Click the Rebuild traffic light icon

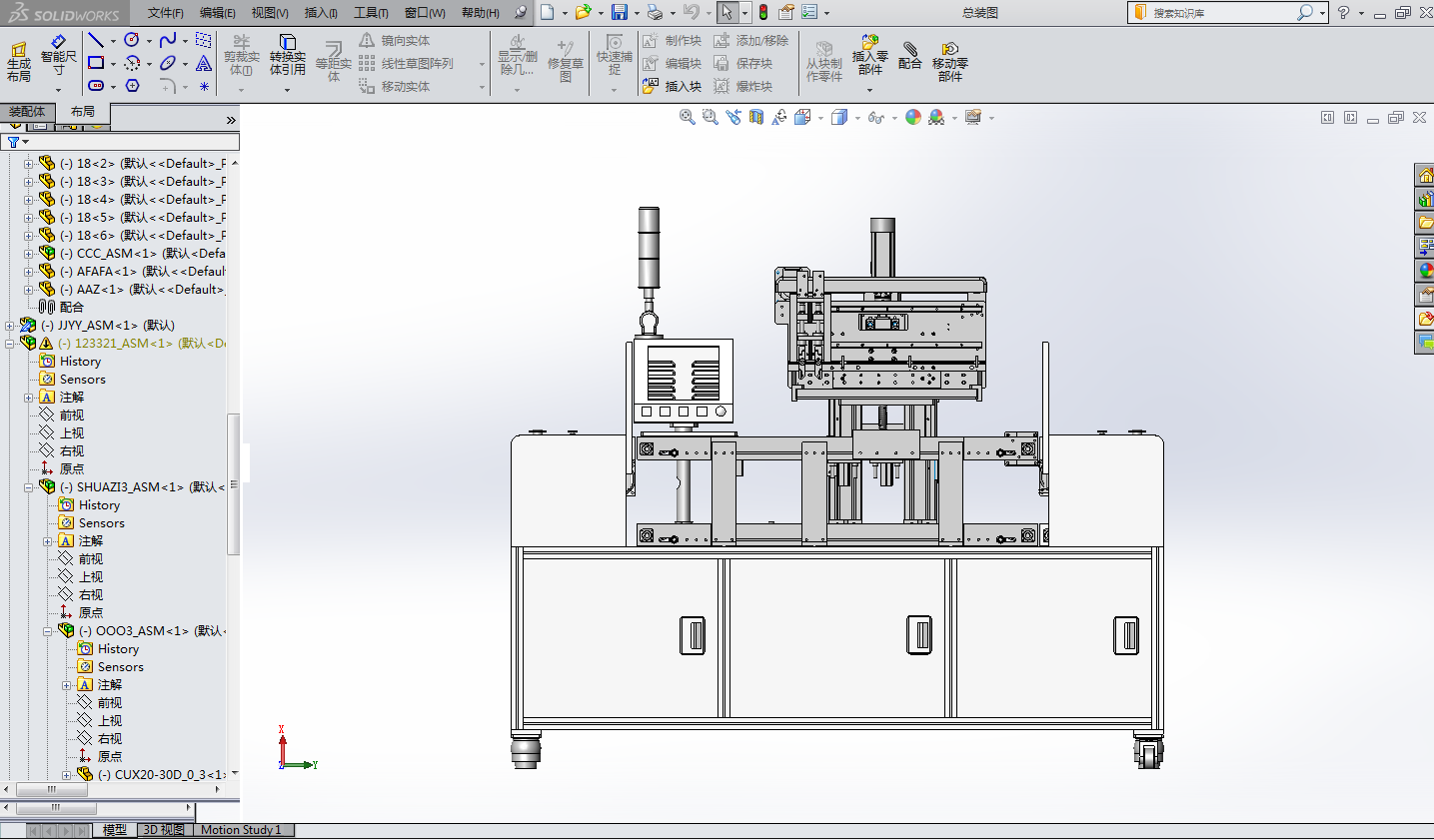pos(763,12)
